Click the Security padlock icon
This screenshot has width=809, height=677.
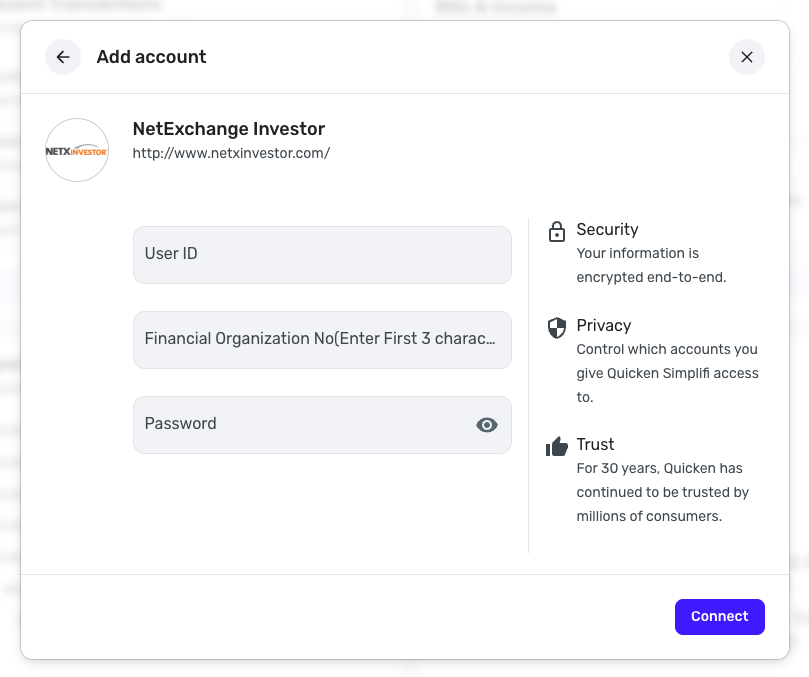[557, 232]
